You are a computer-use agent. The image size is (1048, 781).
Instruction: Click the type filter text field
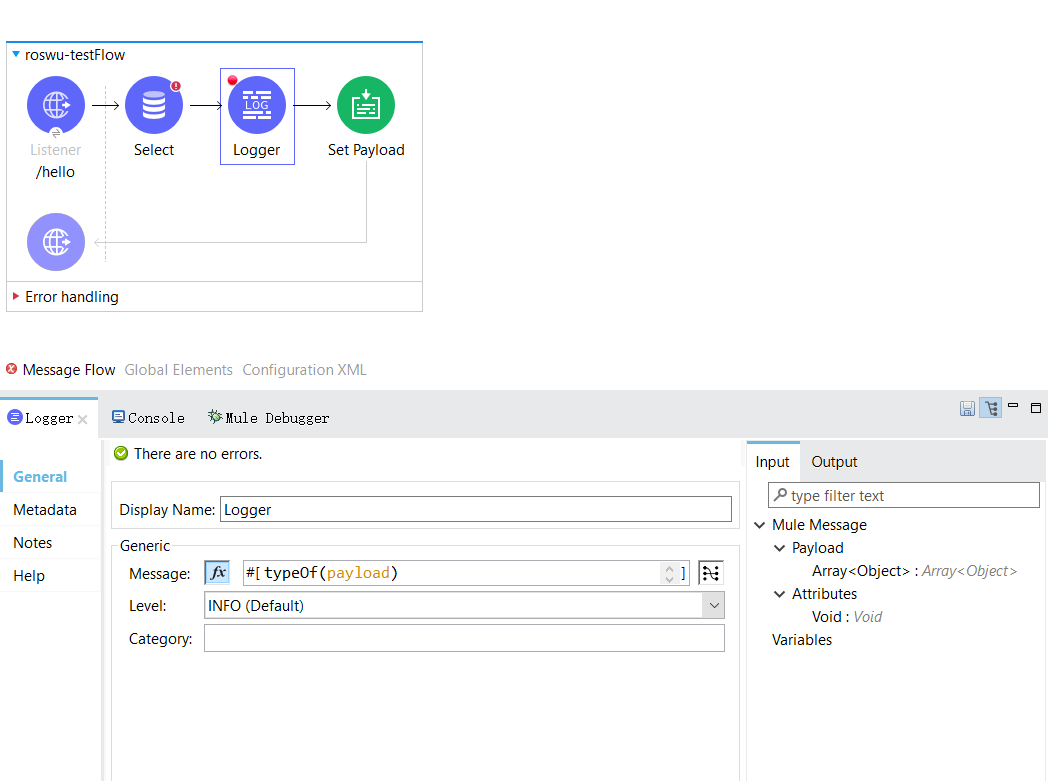pyautogui.click(x=904, y=495)
